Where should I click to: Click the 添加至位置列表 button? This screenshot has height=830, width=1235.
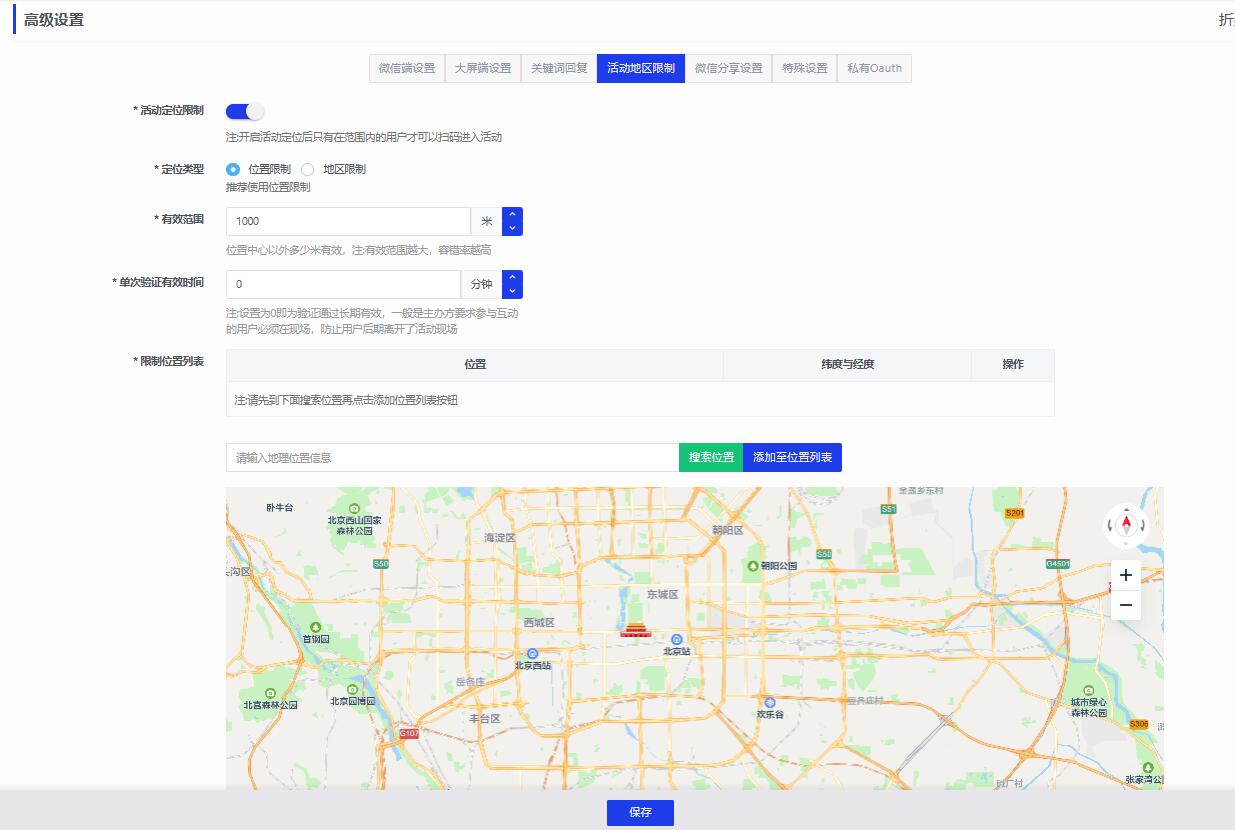792,457
